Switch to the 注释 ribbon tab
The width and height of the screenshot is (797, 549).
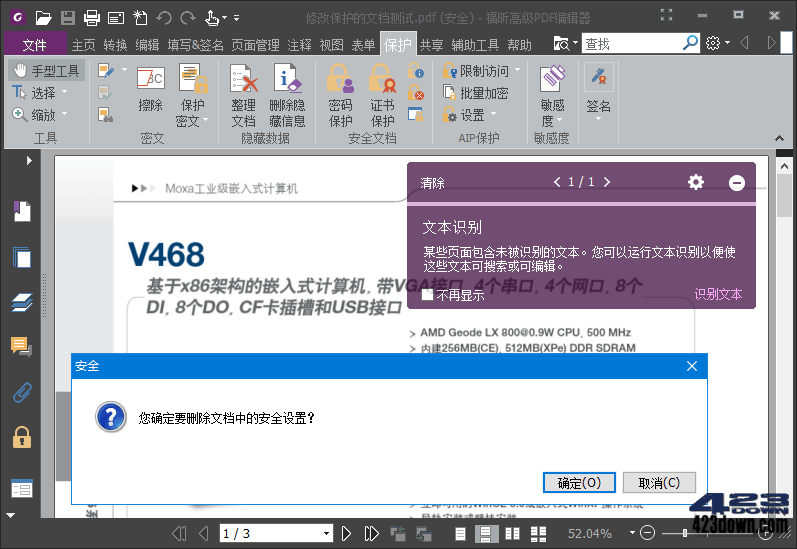click(x=299, y=45)
